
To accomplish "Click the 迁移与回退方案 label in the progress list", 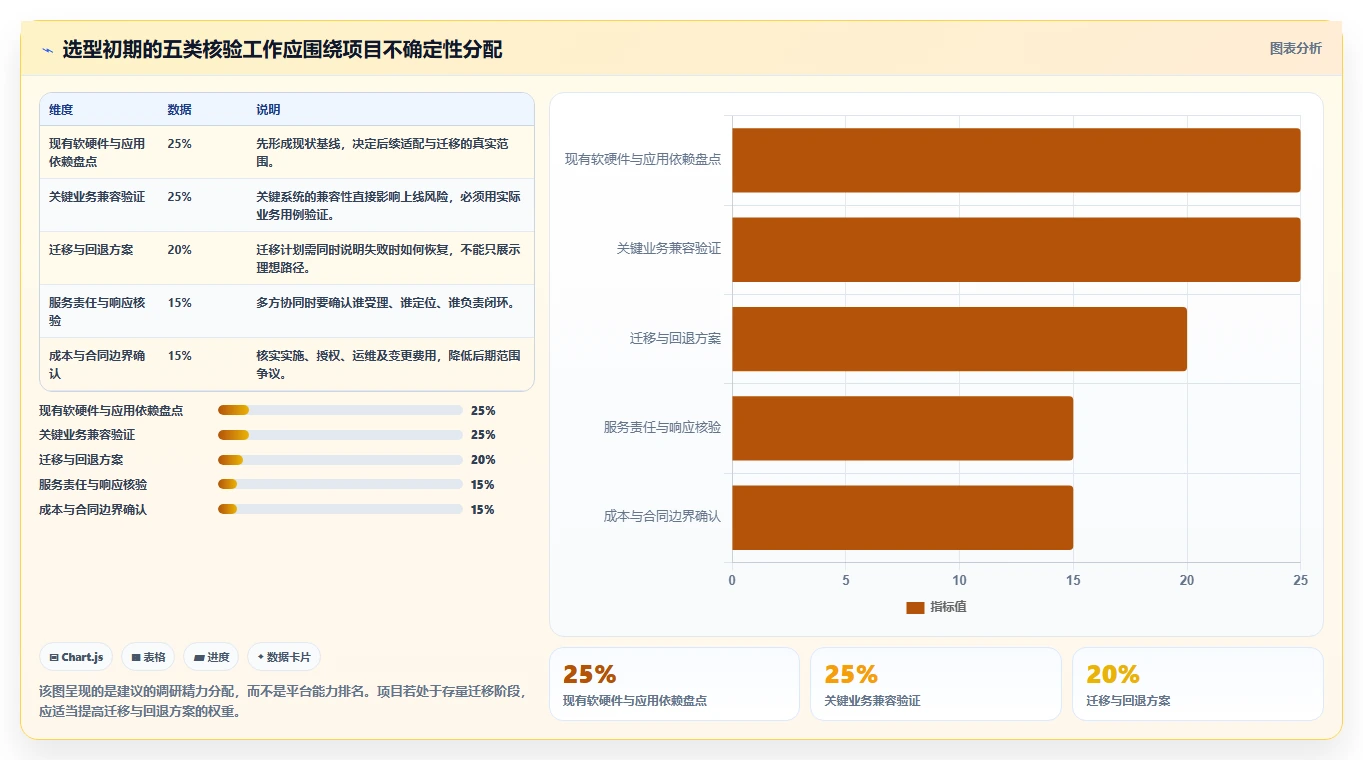I will click(81, 460).
